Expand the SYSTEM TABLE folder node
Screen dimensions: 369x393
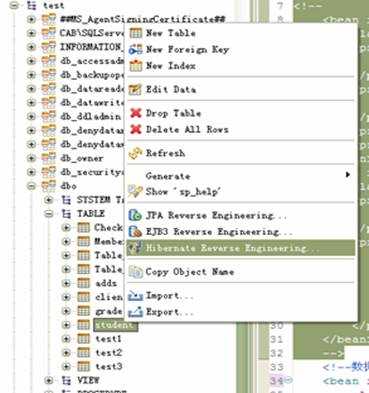pos(49,200)
